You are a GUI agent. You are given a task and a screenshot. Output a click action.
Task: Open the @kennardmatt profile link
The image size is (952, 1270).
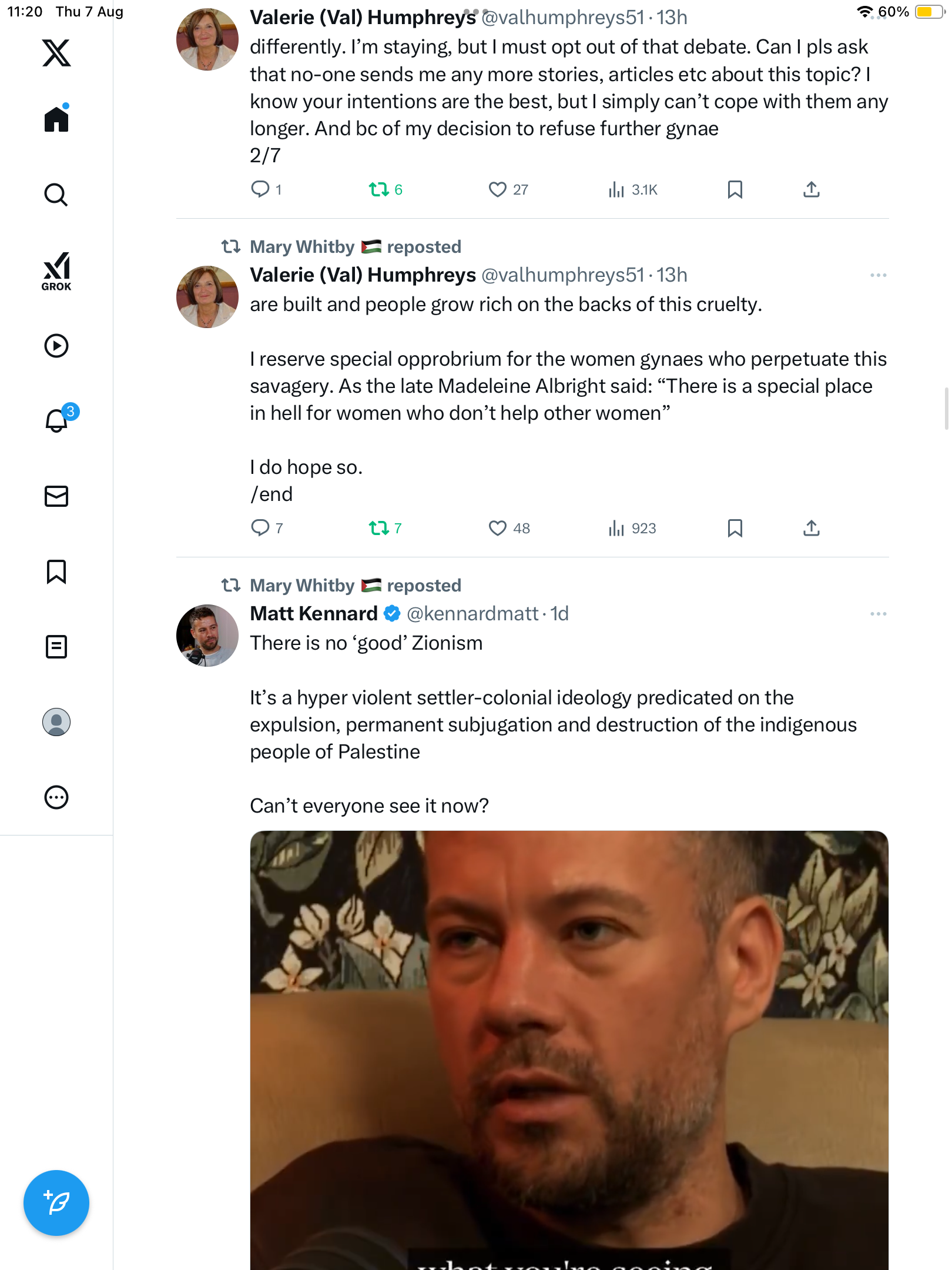pyautogui.click(x=472, y=614)
